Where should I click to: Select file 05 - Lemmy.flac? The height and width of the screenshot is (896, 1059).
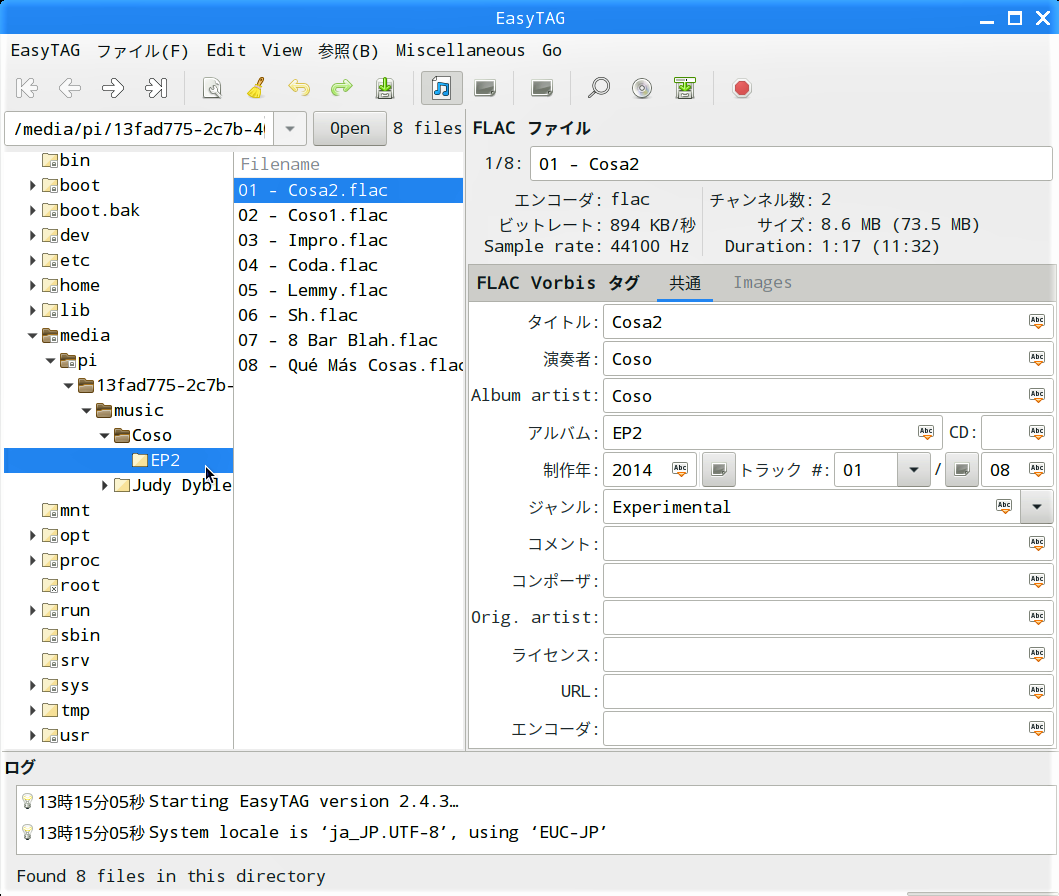click(x=348, y=290)
